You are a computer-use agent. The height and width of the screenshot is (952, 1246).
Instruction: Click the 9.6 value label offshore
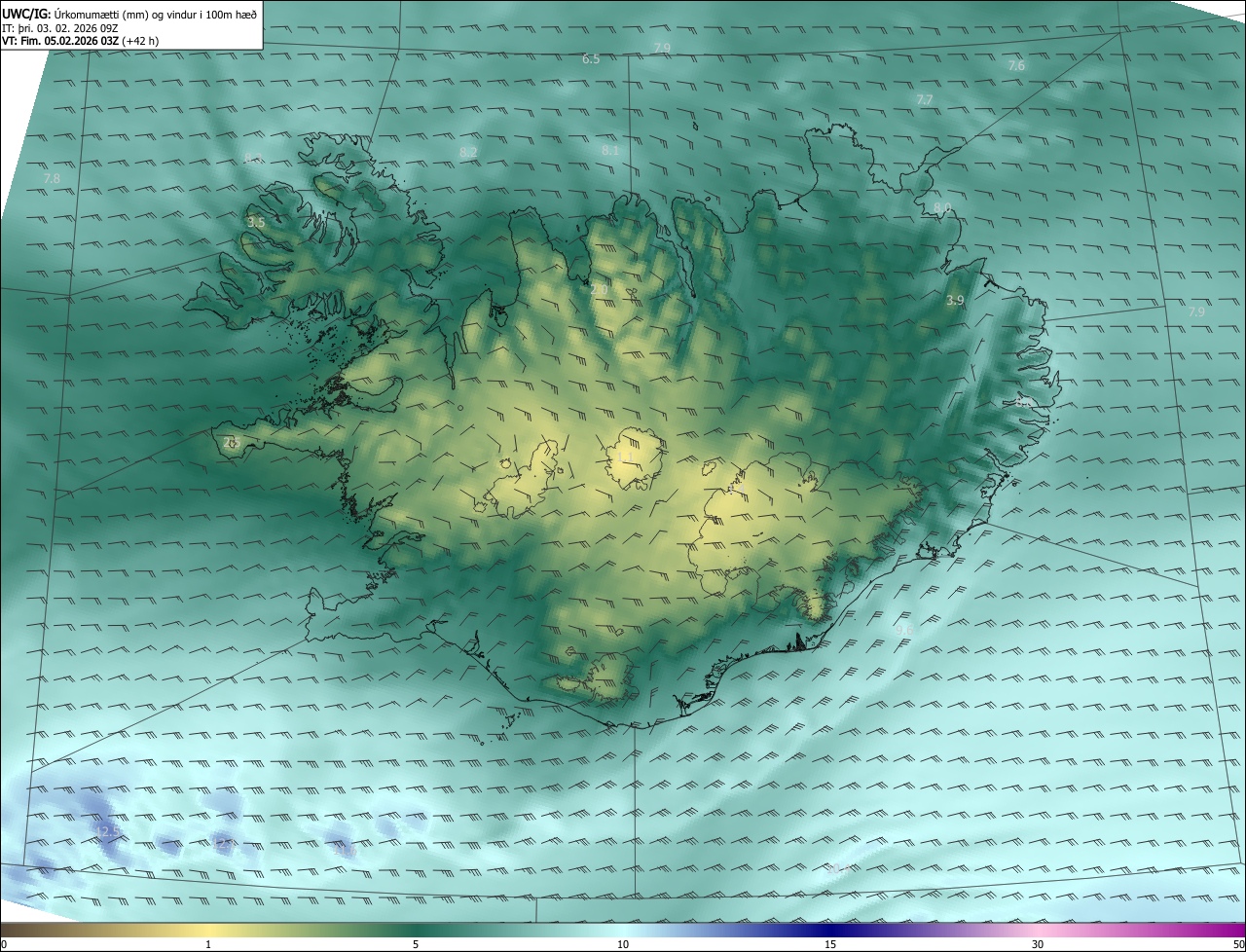coord(904,630)
